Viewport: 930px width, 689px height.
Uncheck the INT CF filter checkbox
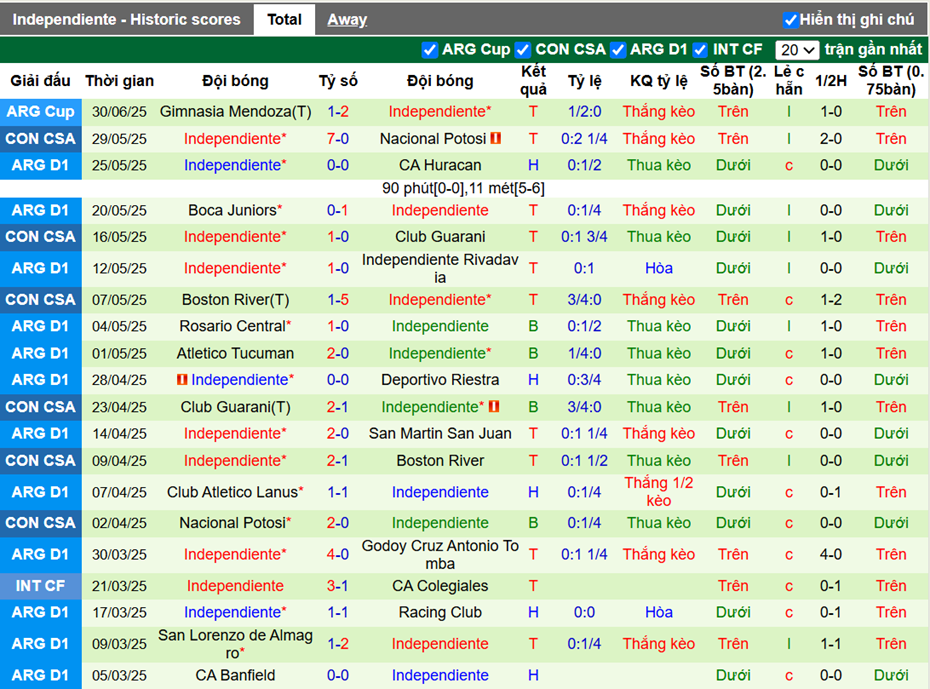(x=700, y=50)
